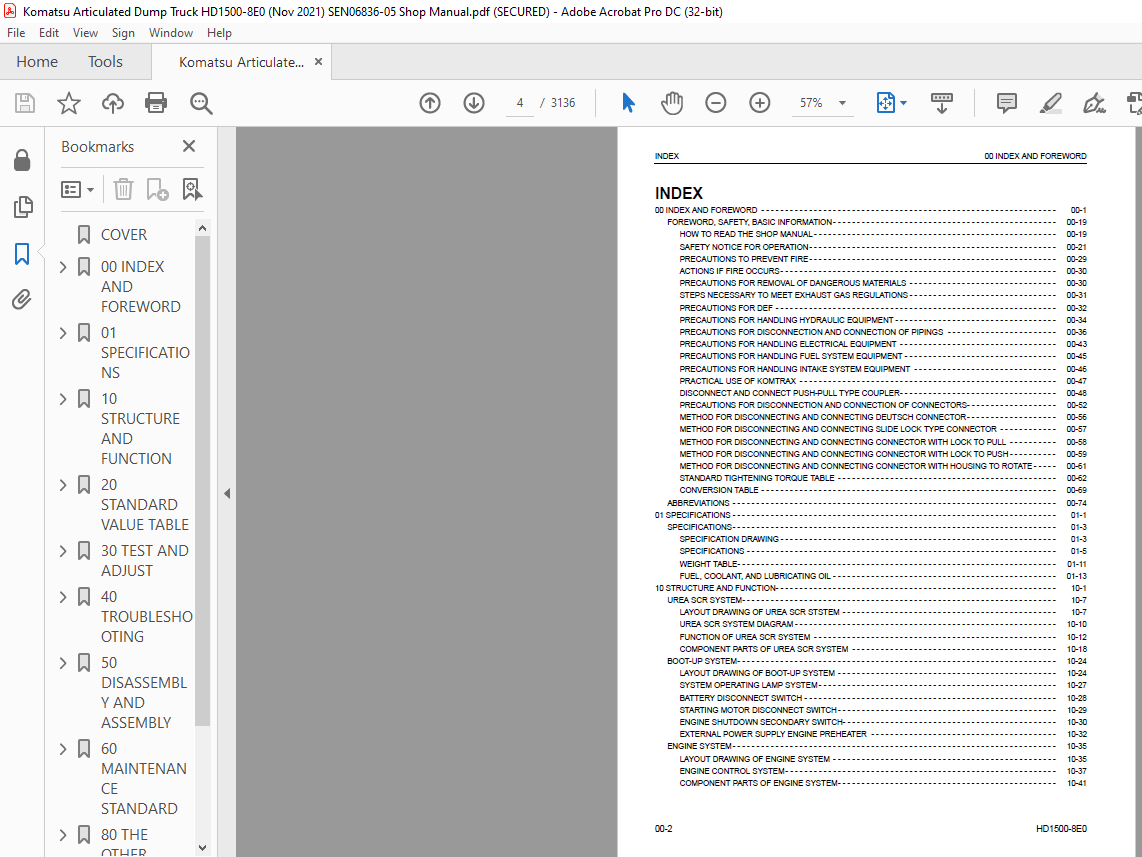The height and width of the screenshot is (857, 1142).
Task: Add a comment with the speech bubble tool
Action: coord(1007,103)
